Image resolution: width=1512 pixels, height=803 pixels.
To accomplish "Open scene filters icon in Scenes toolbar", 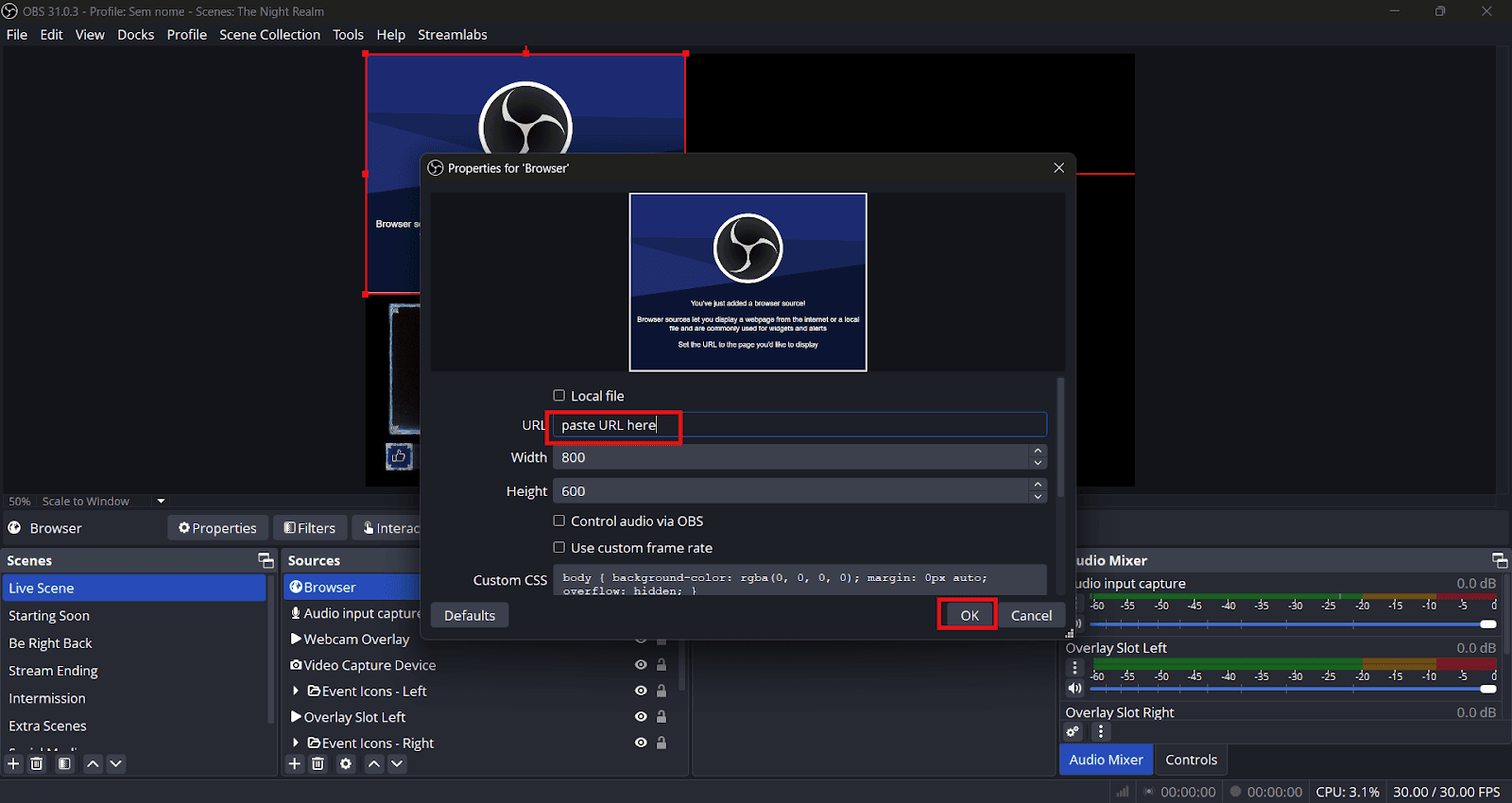I will pyautogui.click(x=64, y=763).
